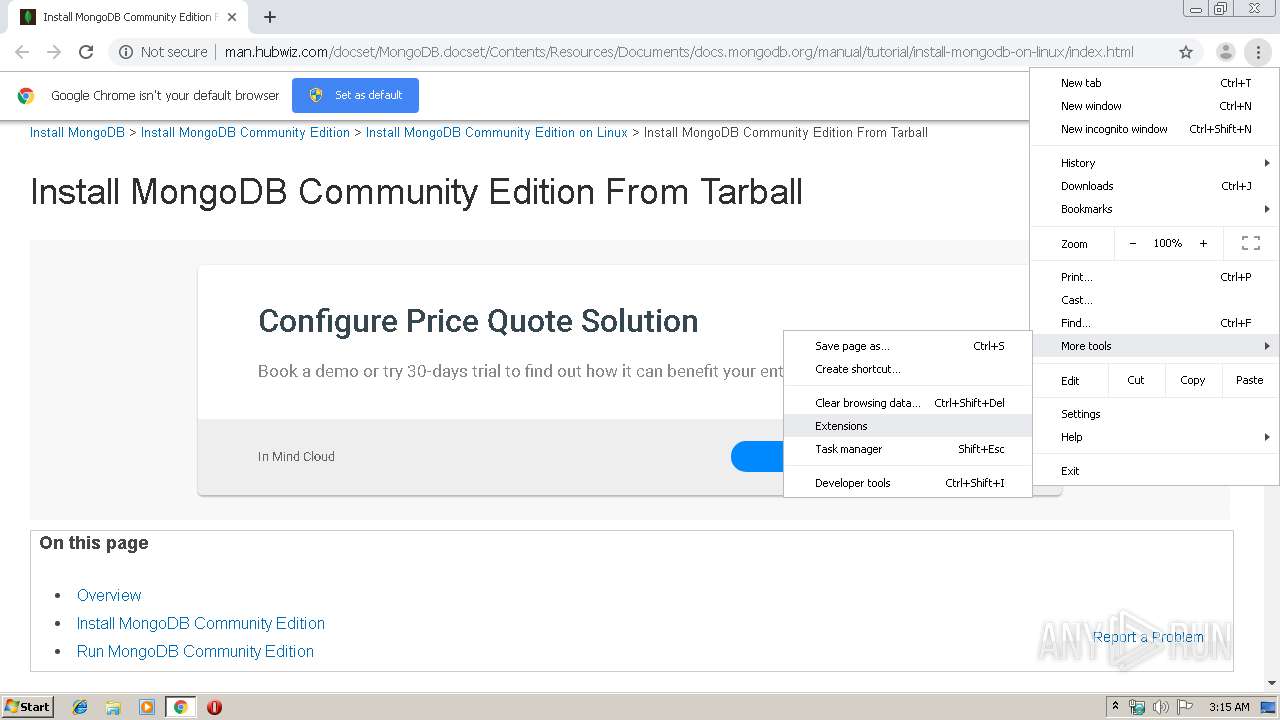This screenshot has width=1280, height=720.
Task: Click the browser forward arrow
Action: tap(54, 52)
